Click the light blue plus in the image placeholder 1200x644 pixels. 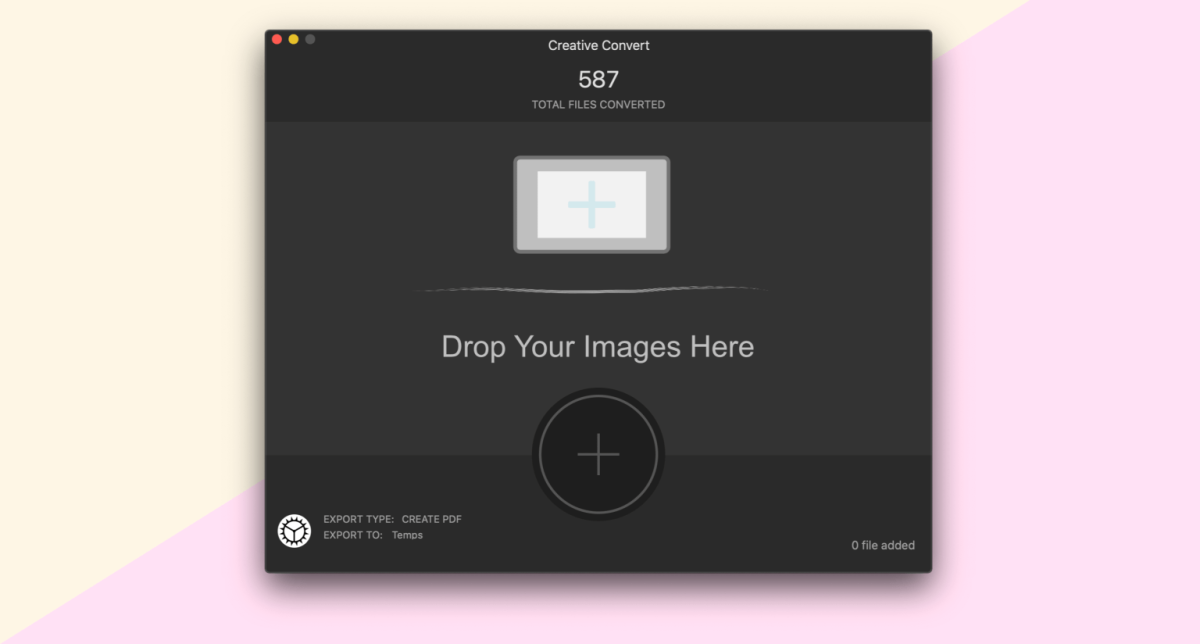tap(591, 204)
